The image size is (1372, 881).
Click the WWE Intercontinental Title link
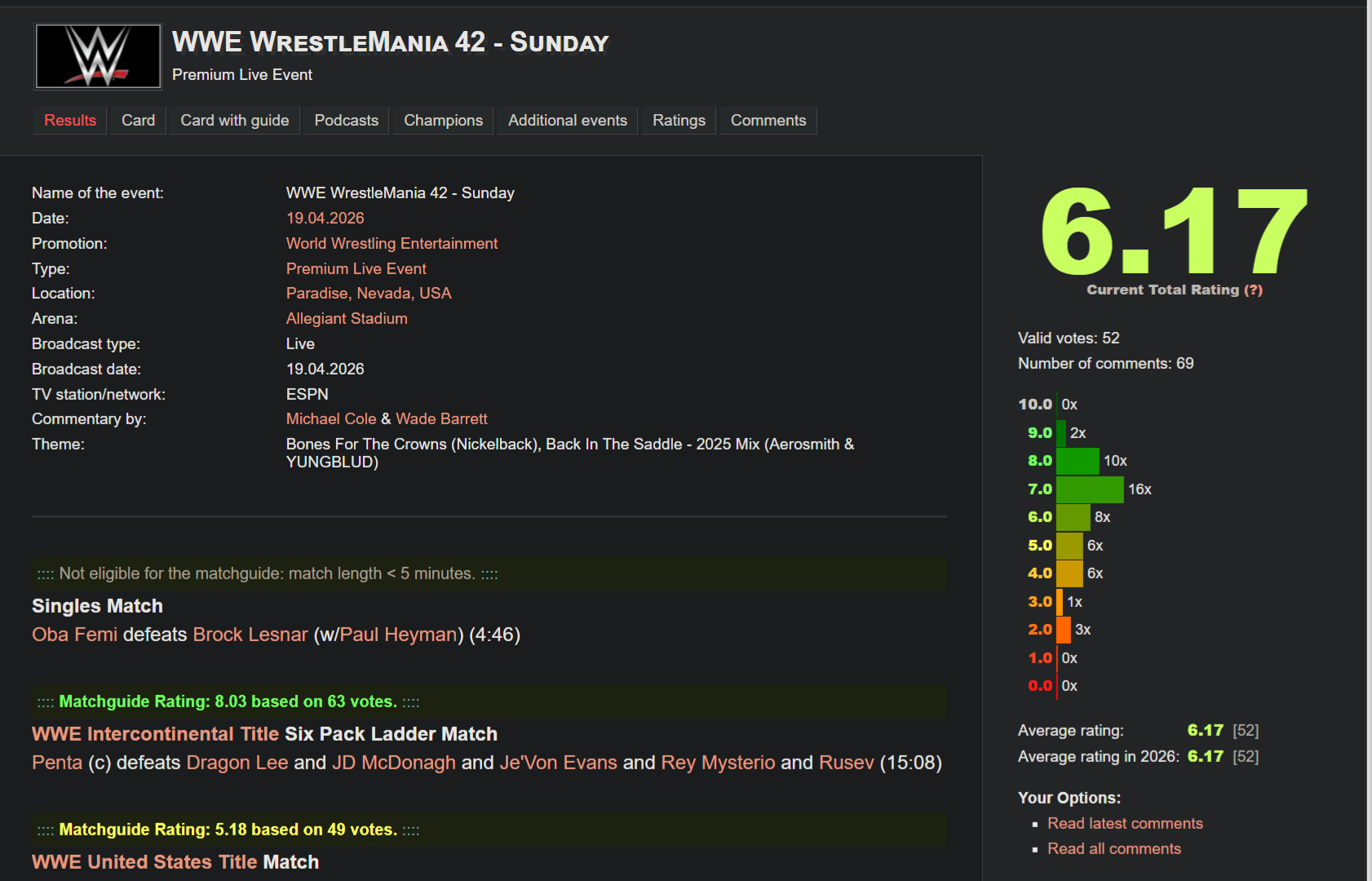click(x=156, y=734)
